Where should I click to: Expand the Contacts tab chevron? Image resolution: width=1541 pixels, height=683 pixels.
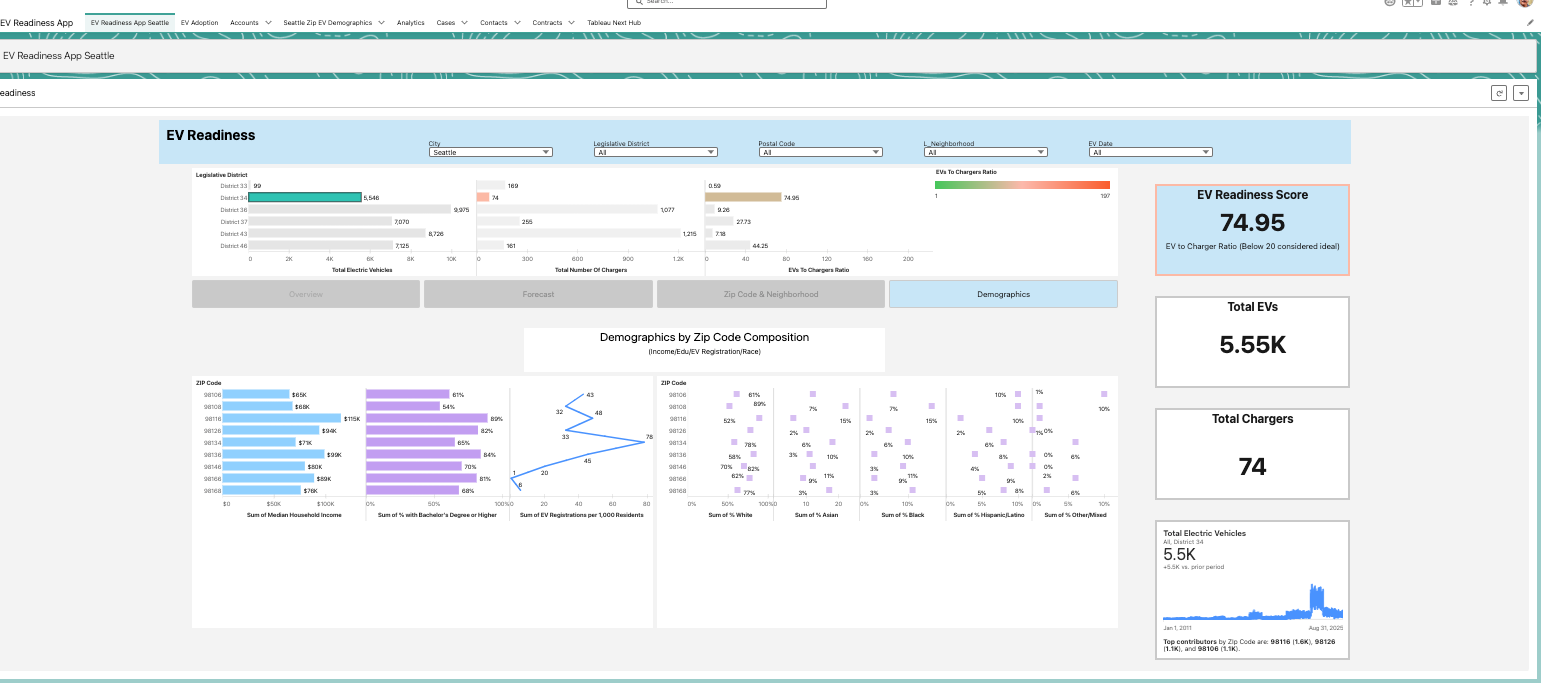pos(516,22)
